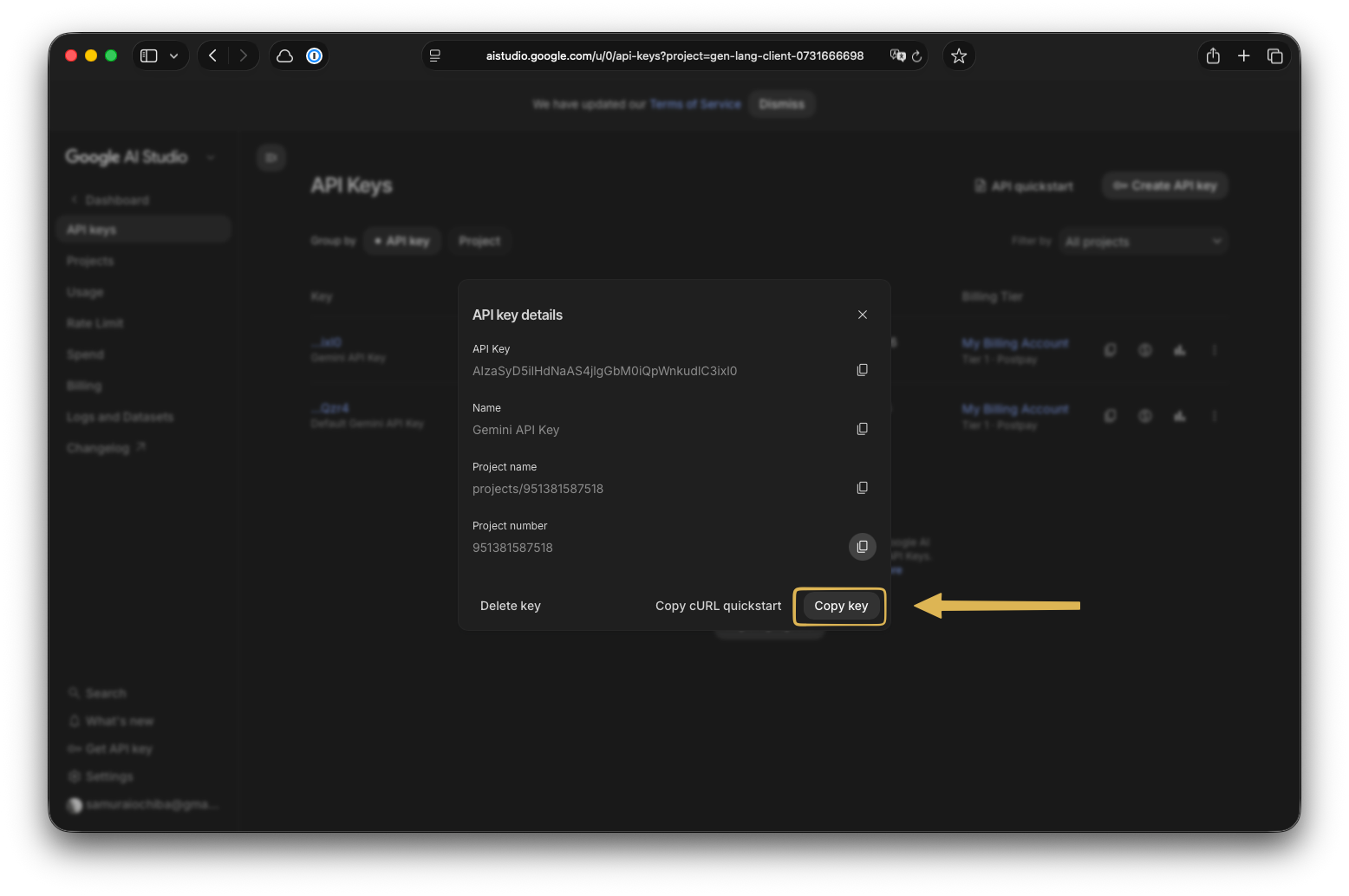Close the API key details dialog
The image size is (1349, 896).
point(863,315)
